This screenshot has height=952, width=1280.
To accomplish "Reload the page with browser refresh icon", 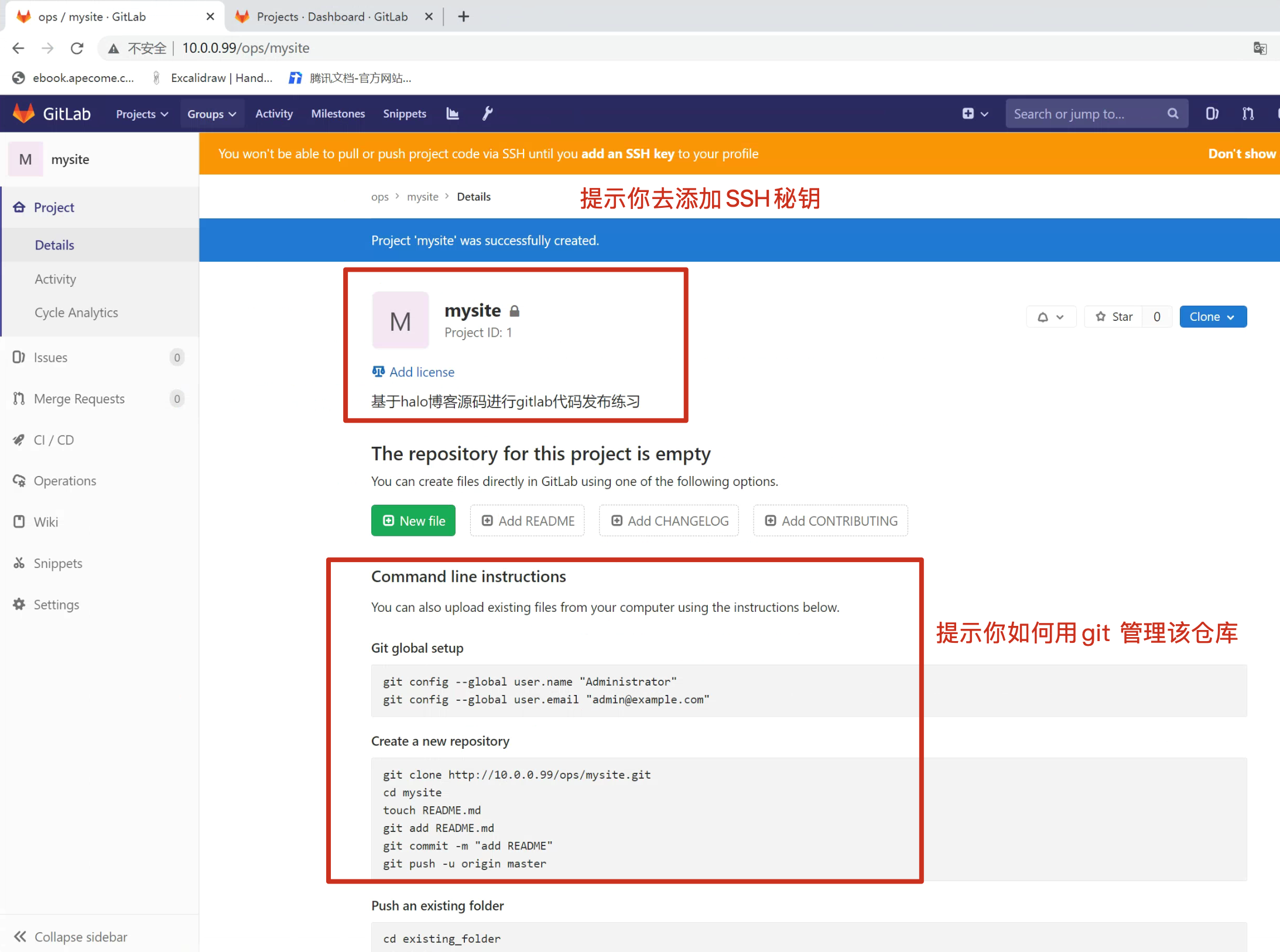I will point(77,48).
